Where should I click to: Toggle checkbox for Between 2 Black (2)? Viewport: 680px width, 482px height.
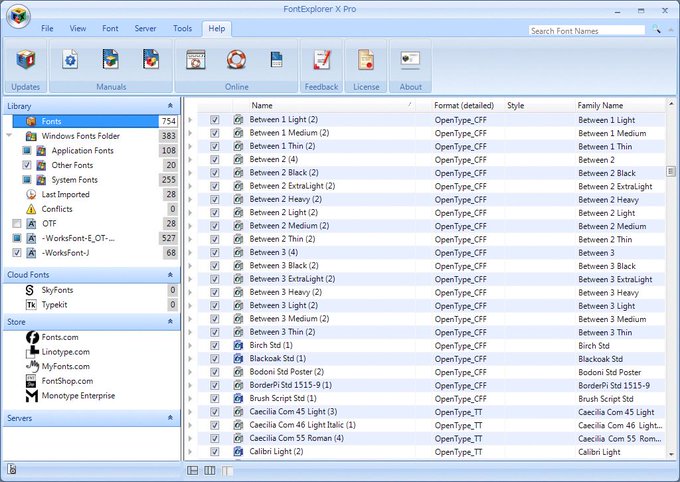[x=215, y=173]
